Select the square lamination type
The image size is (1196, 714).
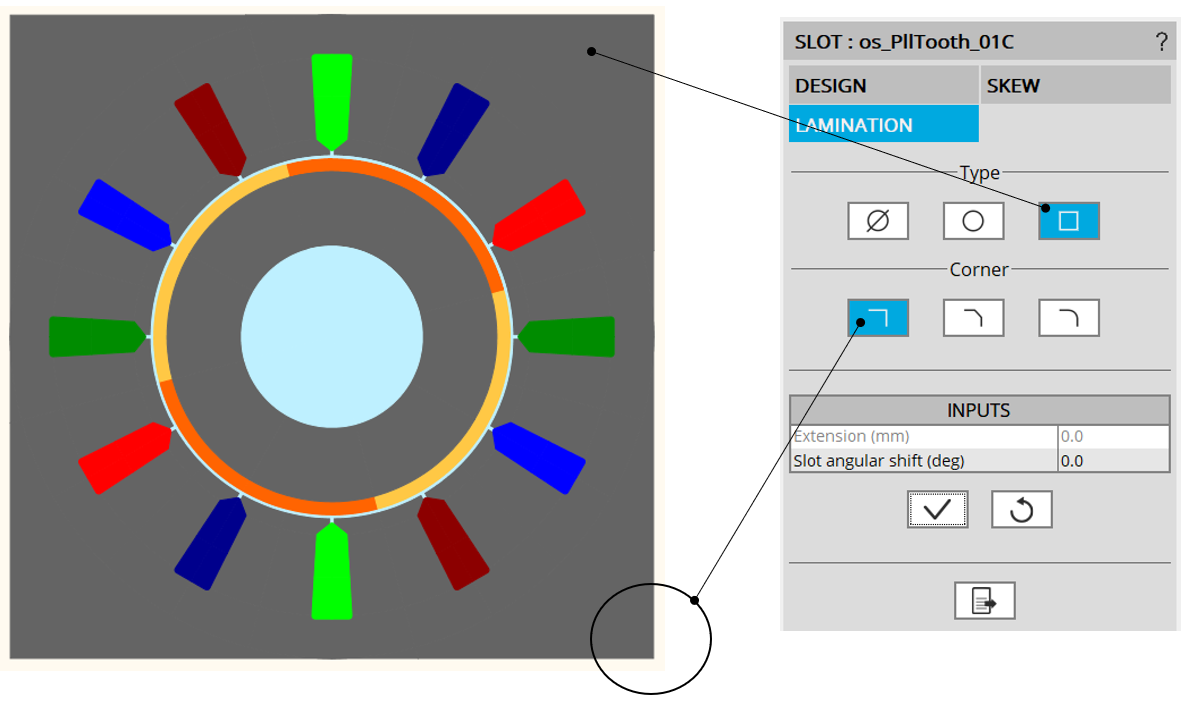(x=1069, y=221)
